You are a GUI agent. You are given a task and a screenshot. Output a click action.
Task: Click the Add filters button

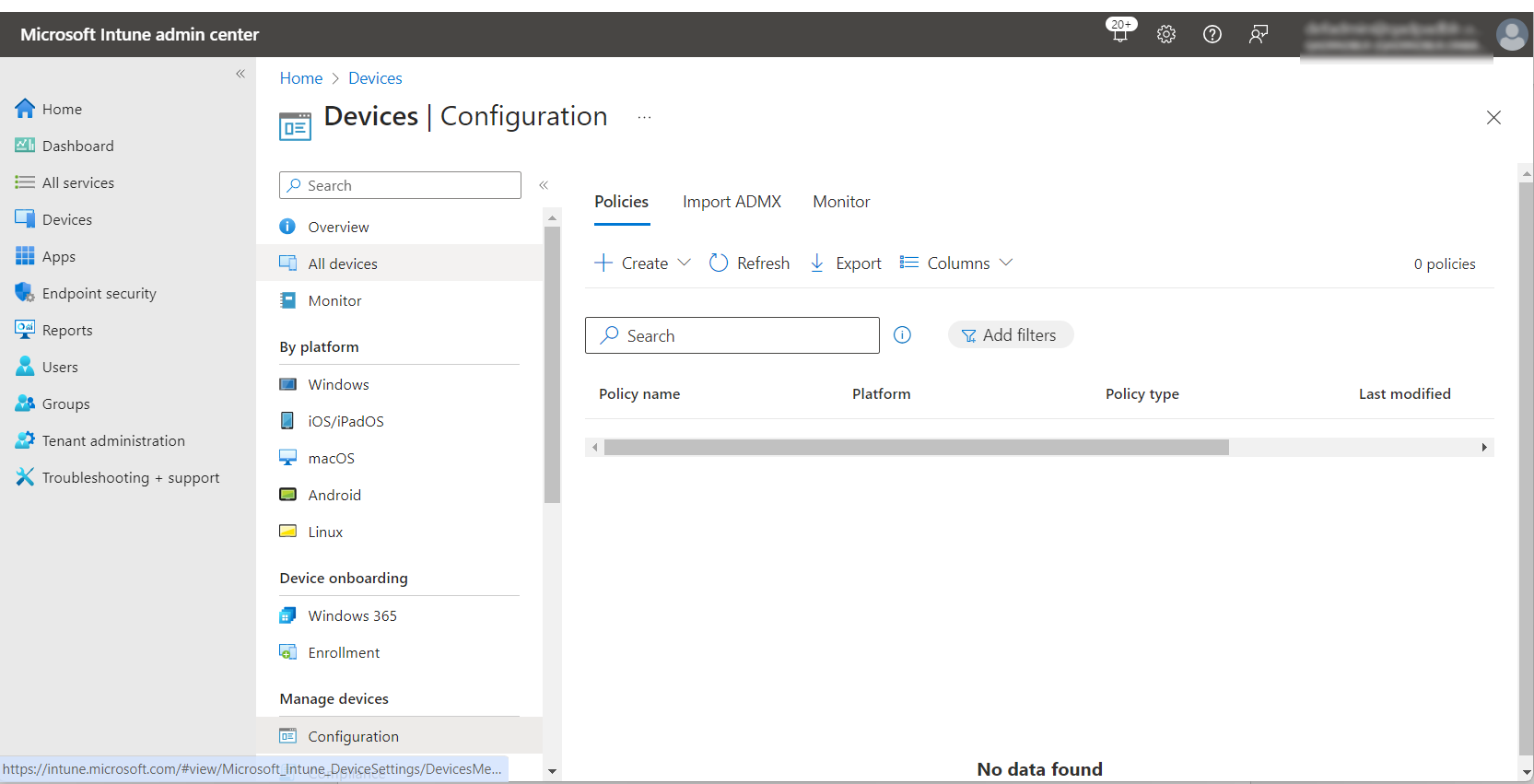[1010, 335]
